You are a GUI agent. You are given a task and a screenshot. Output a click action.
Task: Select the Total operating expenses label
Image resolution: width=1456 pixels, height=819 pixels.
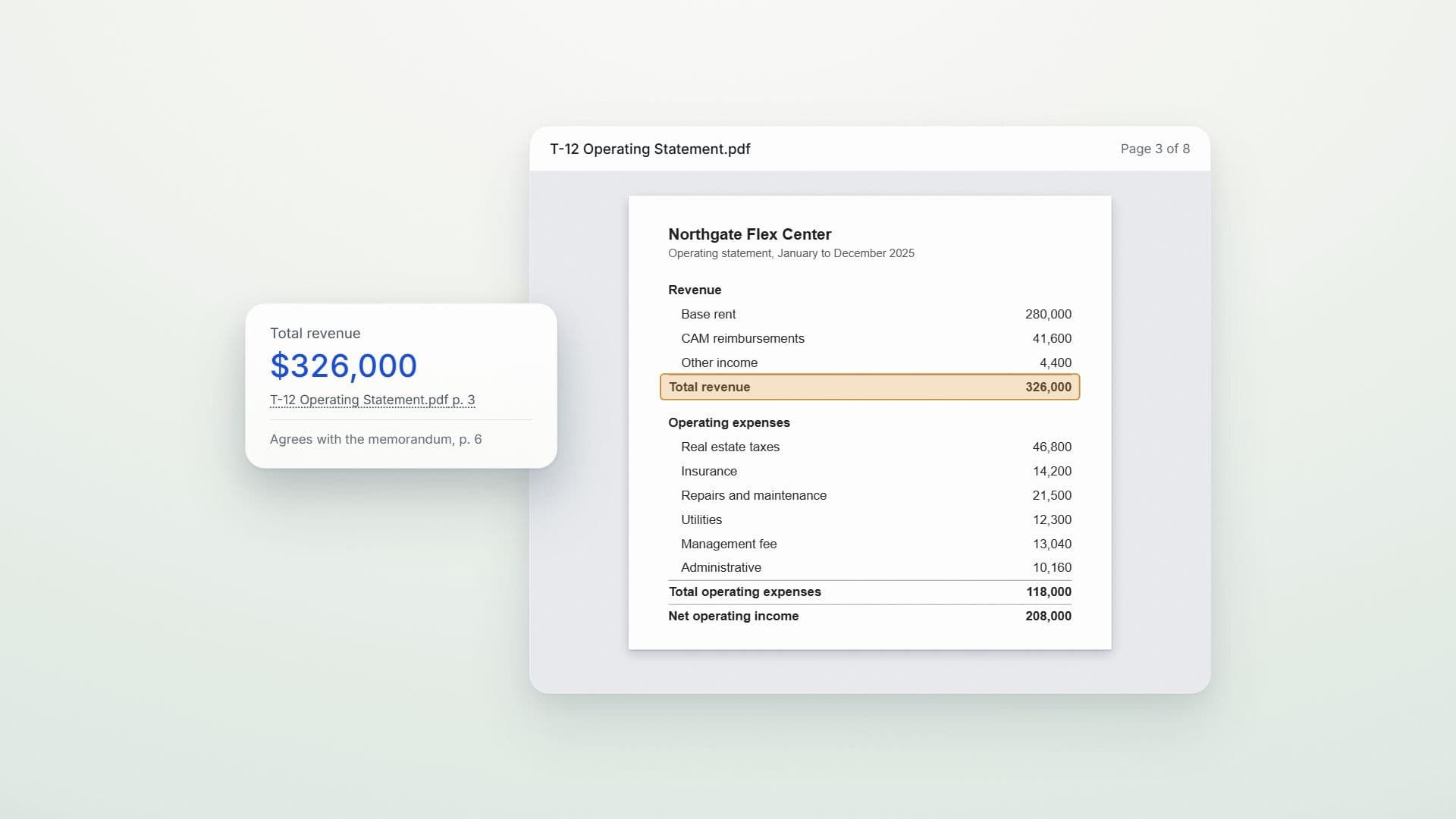pyautogui.click(x=745, y=591)
